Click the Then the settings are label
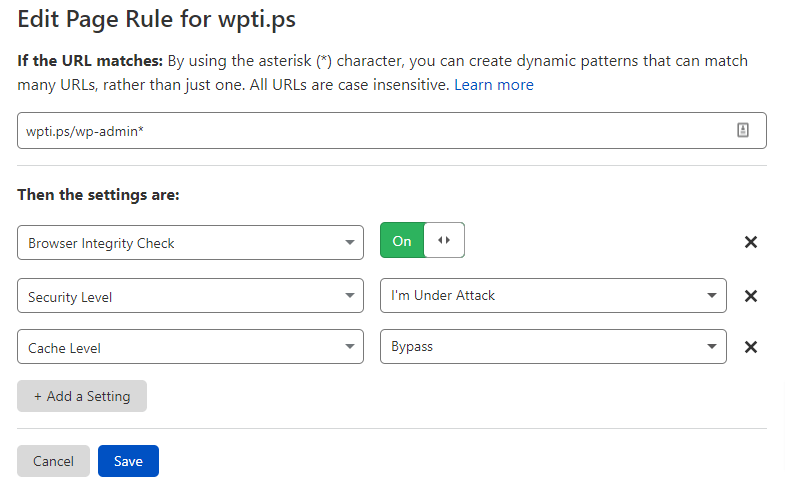 [x=98, y=195]
